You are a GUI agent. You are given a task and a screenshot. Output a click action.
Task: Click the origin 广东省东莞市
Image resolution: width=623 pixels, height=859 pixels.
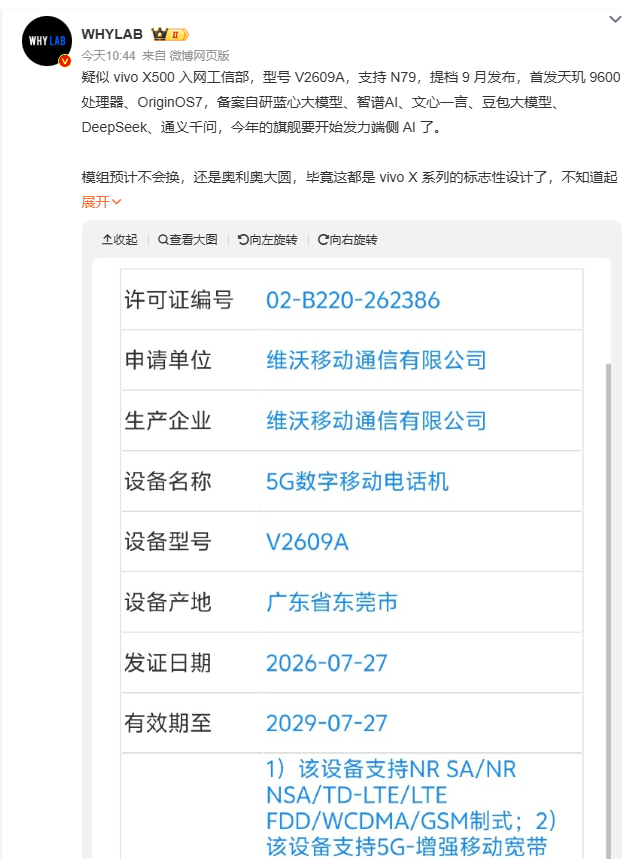click(x=332, y=602)
